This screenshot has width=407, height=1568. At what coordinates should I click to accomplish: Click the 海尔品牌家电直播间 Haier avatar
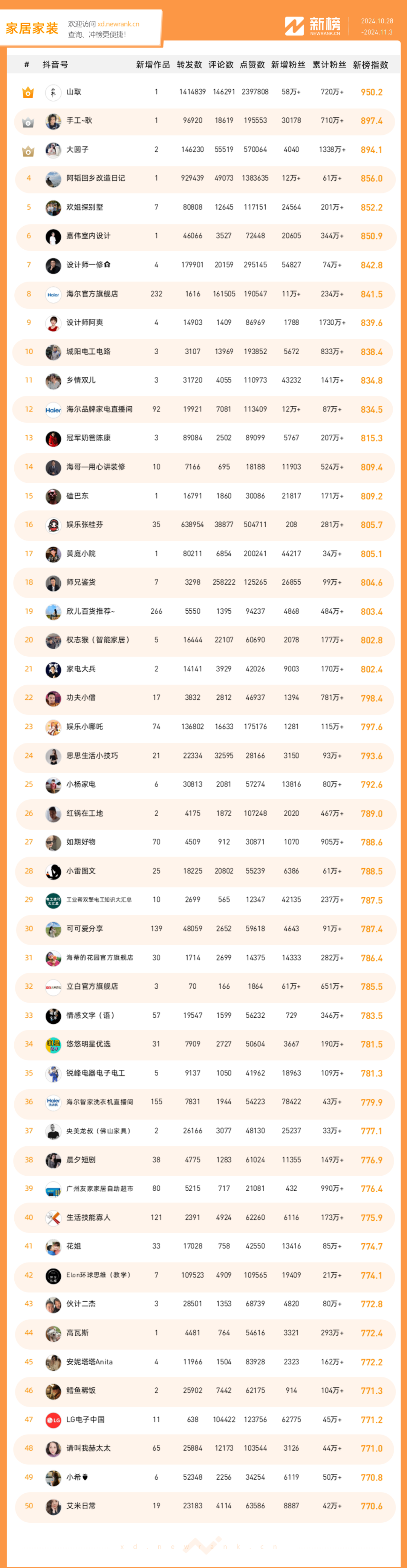point(54,410)
